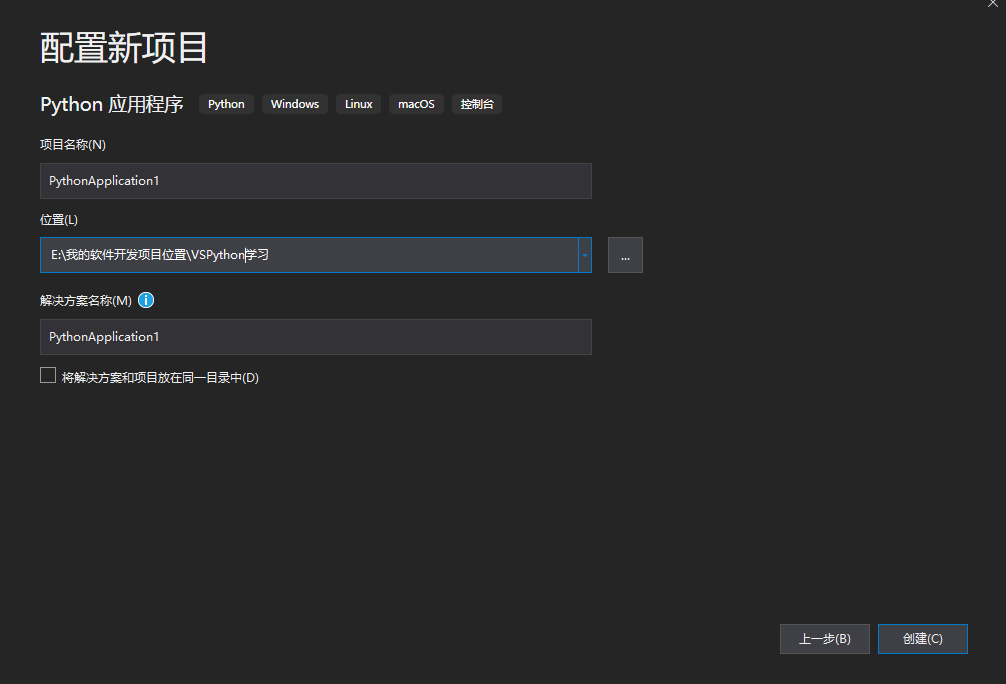The height and width of the screenshot is (684, 1006).
Task: Click the dropdown arrow on the location field
Action: pos(584,255)
